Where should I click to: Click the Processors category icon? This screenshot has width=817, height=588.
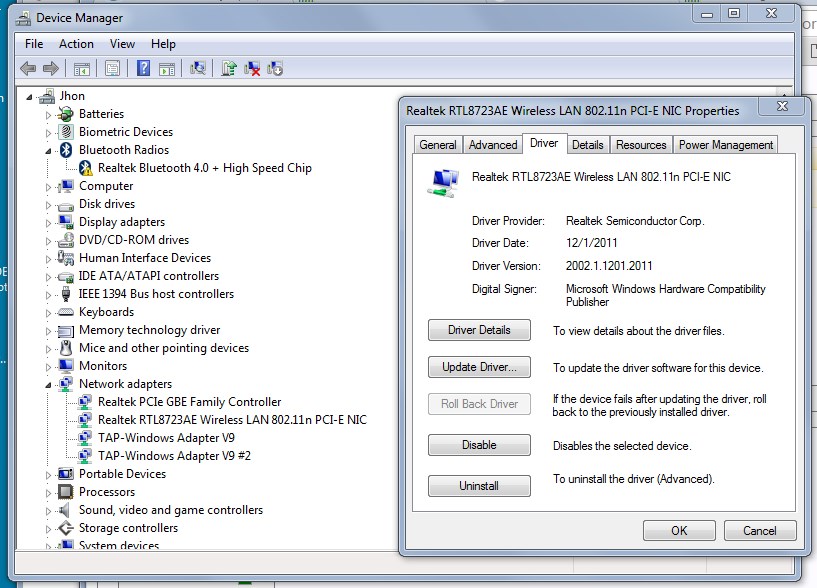coord(66,492)
